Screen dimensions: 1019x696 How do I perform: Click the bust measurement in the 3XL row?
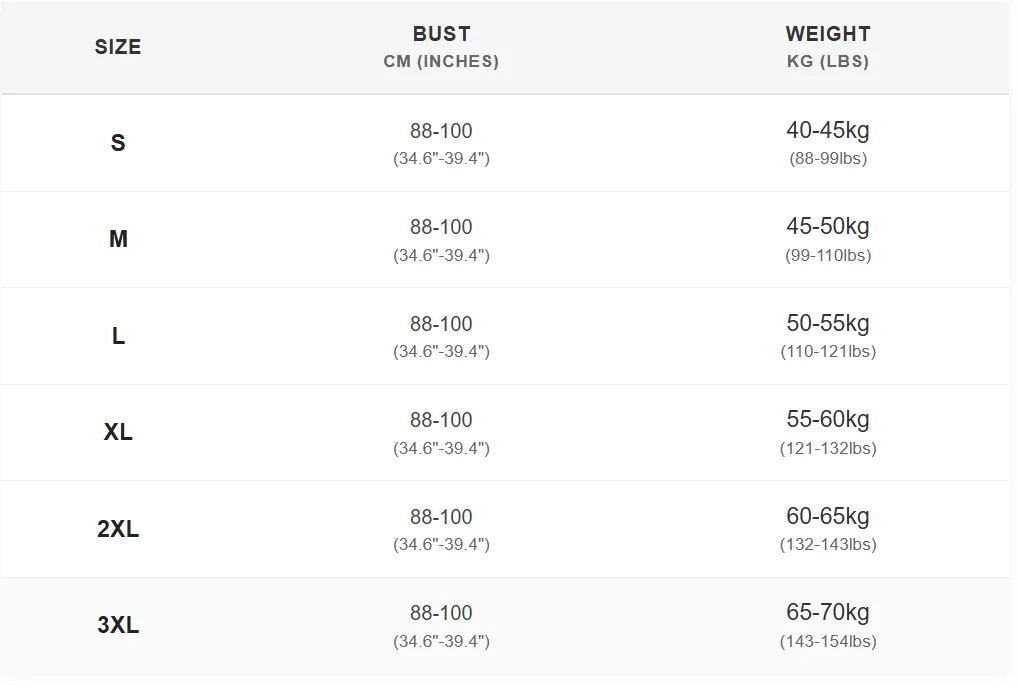[x=441, y=613]
